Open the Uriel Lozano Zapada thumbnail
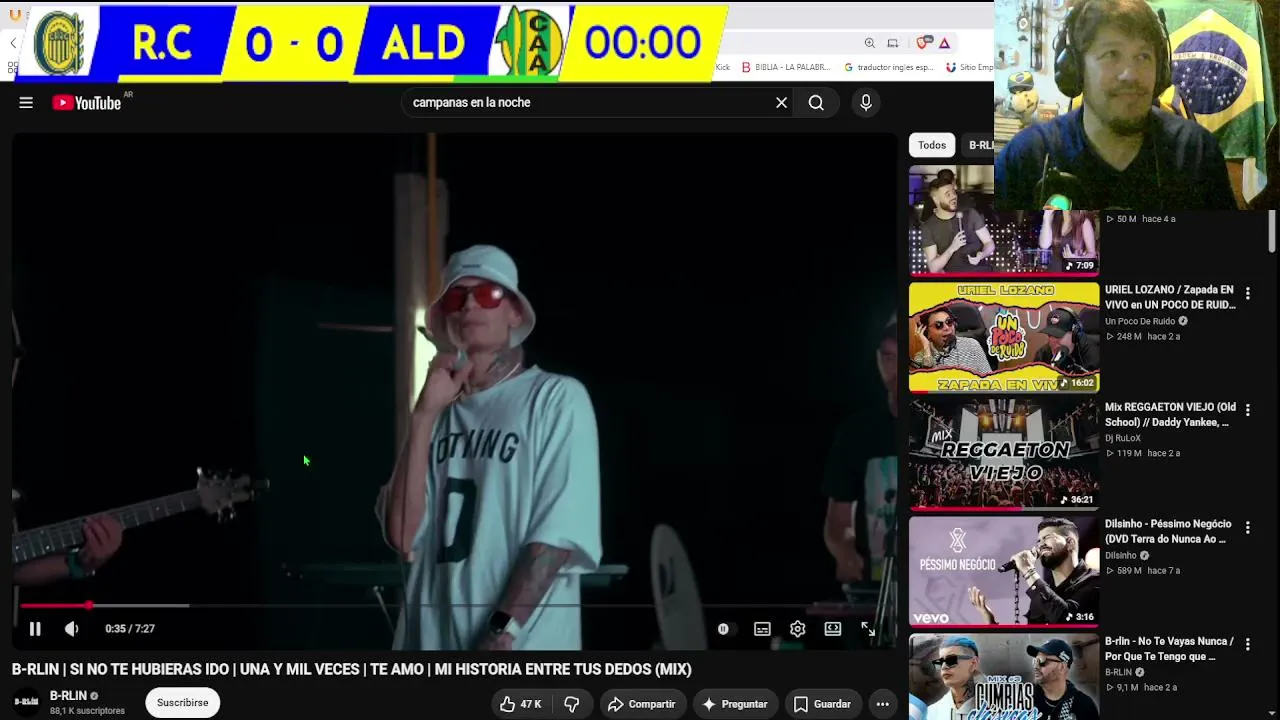 [x=1004, y=337]
